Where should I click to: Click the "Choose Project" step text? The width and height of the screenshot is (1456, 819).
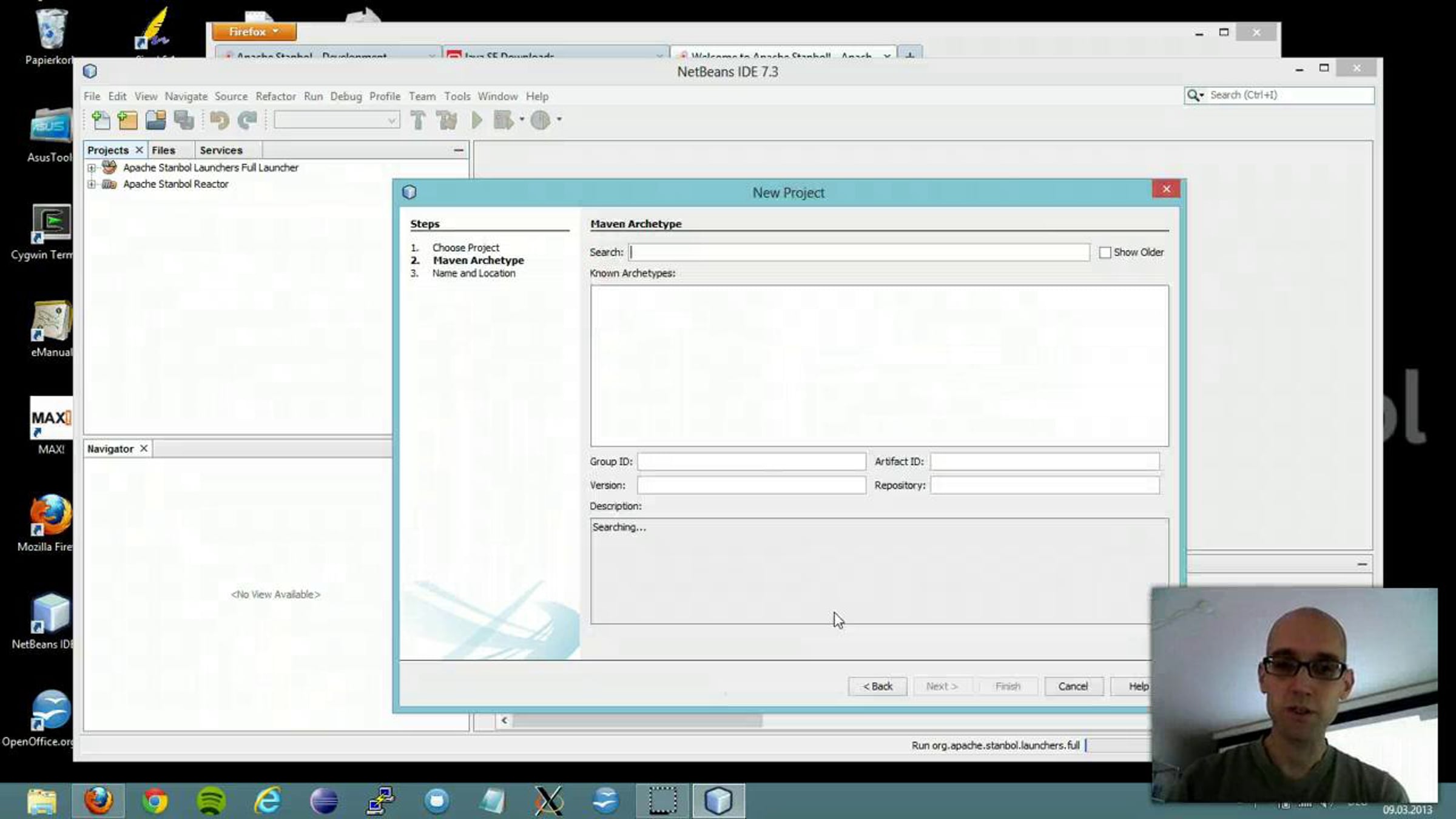pyautogui.click(x=465, y=248)
